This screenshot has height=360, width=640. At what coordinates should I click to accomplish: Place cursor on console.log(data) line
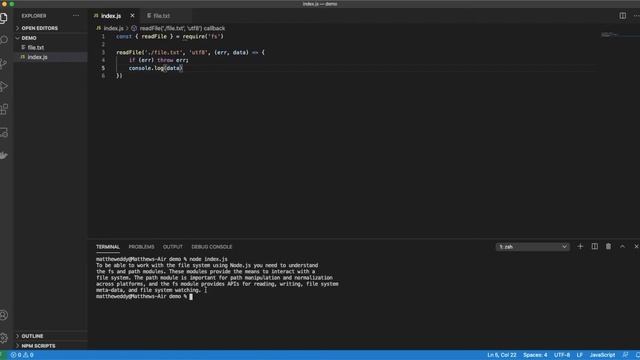(156, 68)
